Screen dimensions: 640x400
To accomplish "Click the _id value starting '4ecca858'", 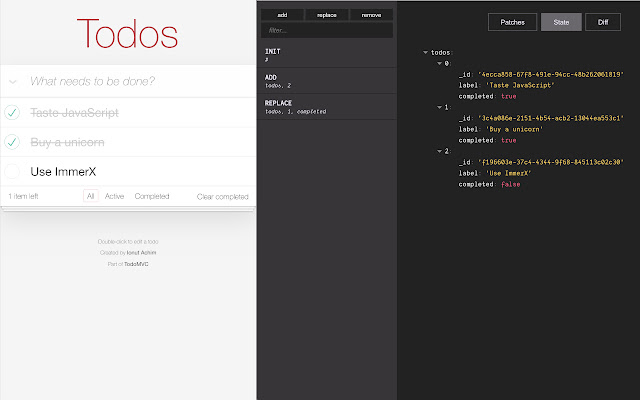I will pyautogui.click(x=551, y=74).
